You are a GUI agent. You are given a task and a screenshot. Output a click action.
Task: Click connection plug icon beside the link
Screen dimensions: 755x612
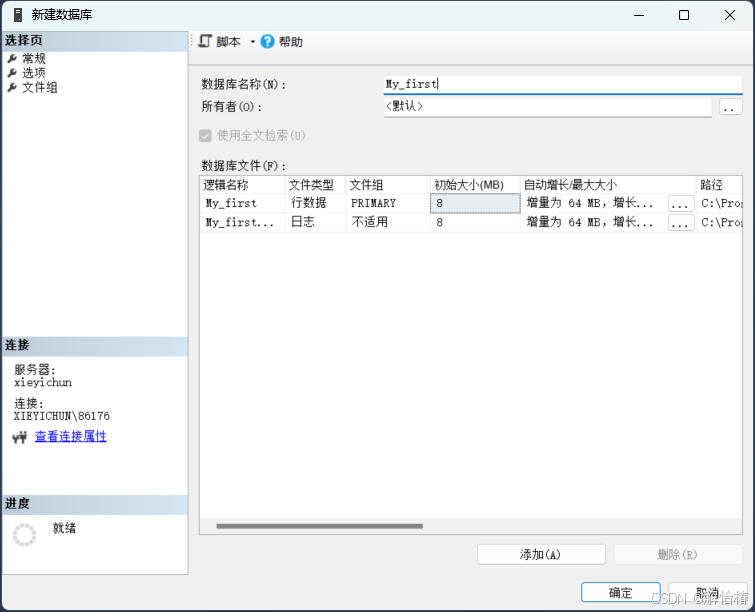[x=20, y=437]
